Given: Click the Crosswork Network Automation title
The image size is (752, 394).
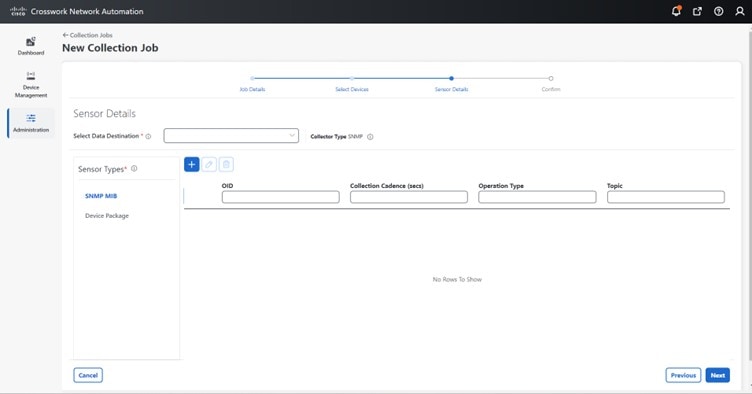Looking at the screenshot, I should (87, 12).
